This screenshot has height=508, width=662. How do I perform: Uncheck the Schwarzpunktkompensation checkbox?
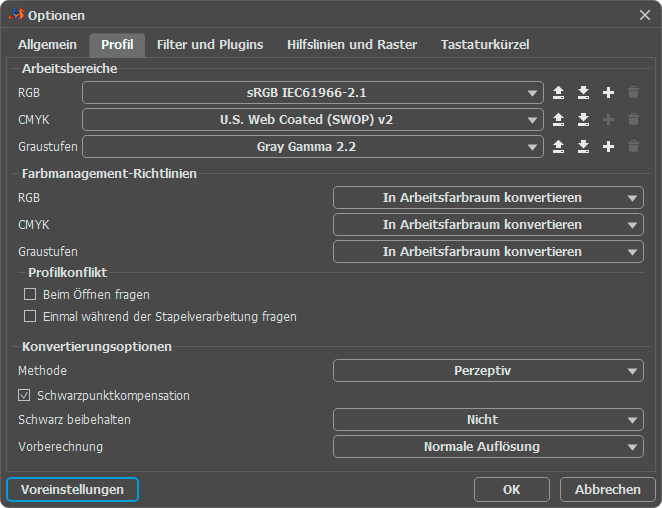point(24,396)
